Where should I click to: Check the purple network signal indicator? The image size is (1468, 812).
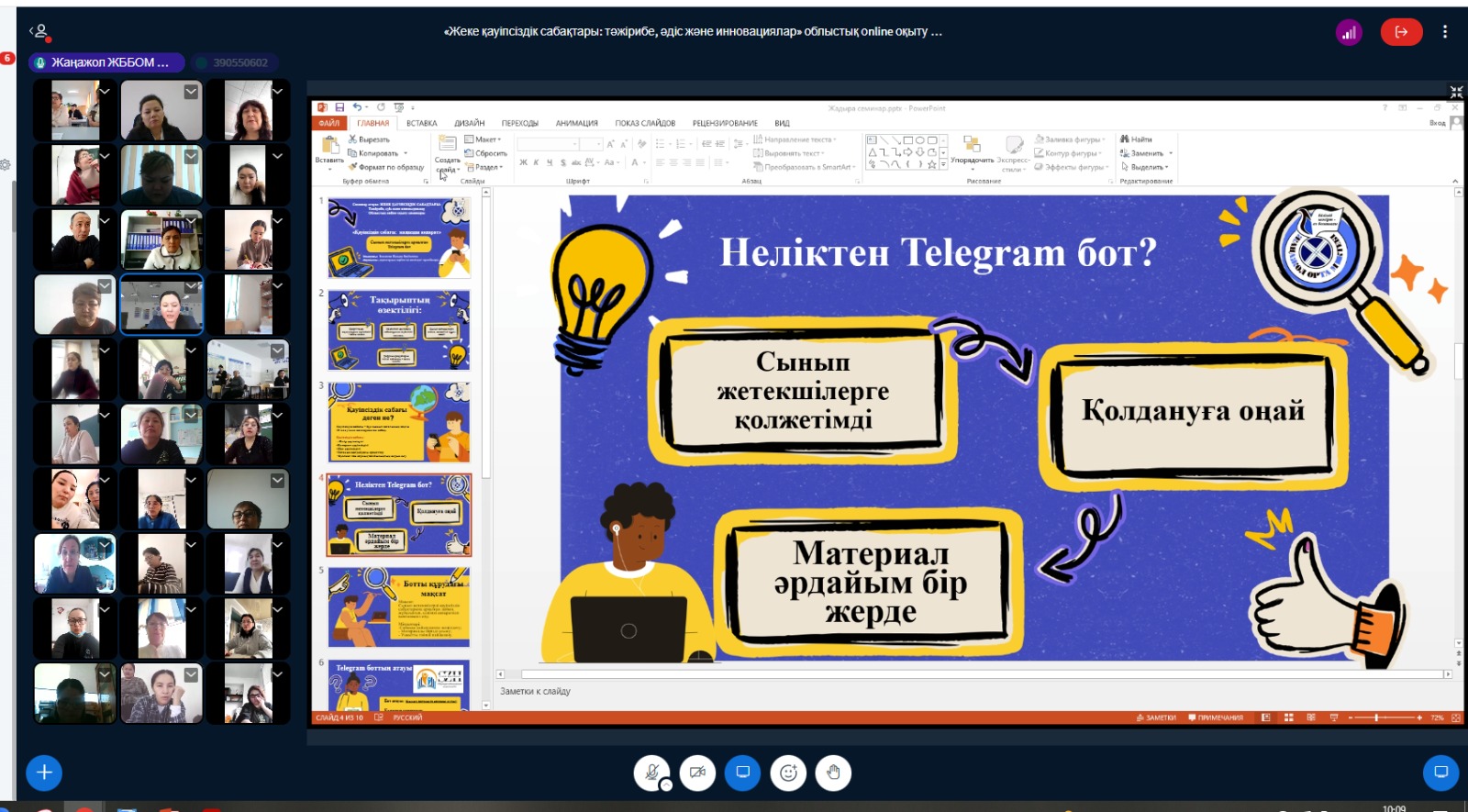tap(1349, 33)
